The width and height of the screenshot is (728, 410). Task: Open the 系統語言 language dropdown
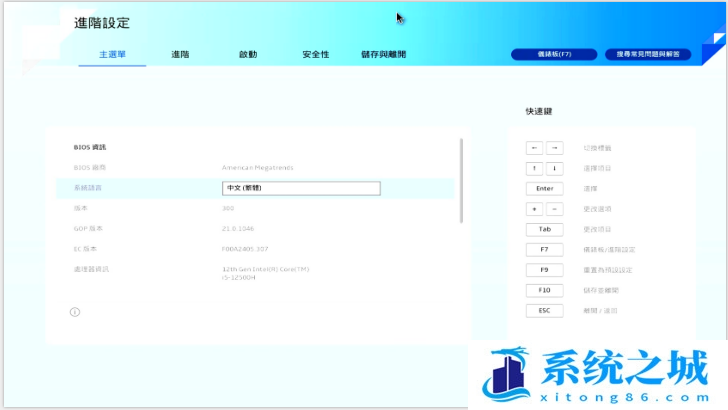tap(301, 188)
